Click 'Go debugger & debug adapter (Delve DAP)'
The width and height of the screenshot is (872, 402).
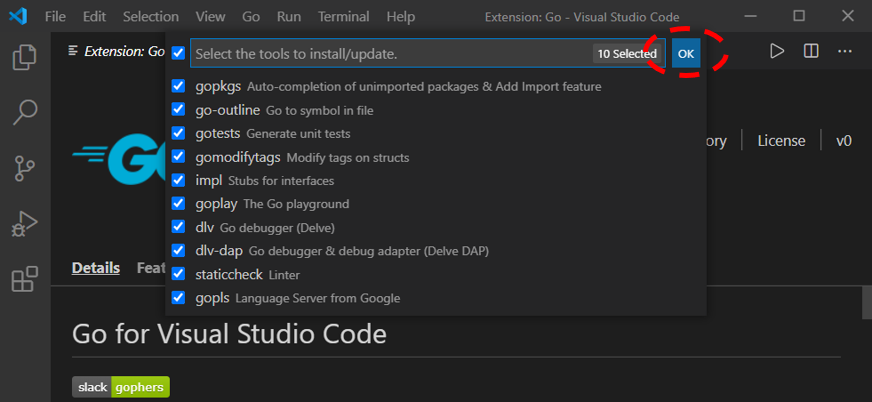pyautogui.click(x=369, y=251)
